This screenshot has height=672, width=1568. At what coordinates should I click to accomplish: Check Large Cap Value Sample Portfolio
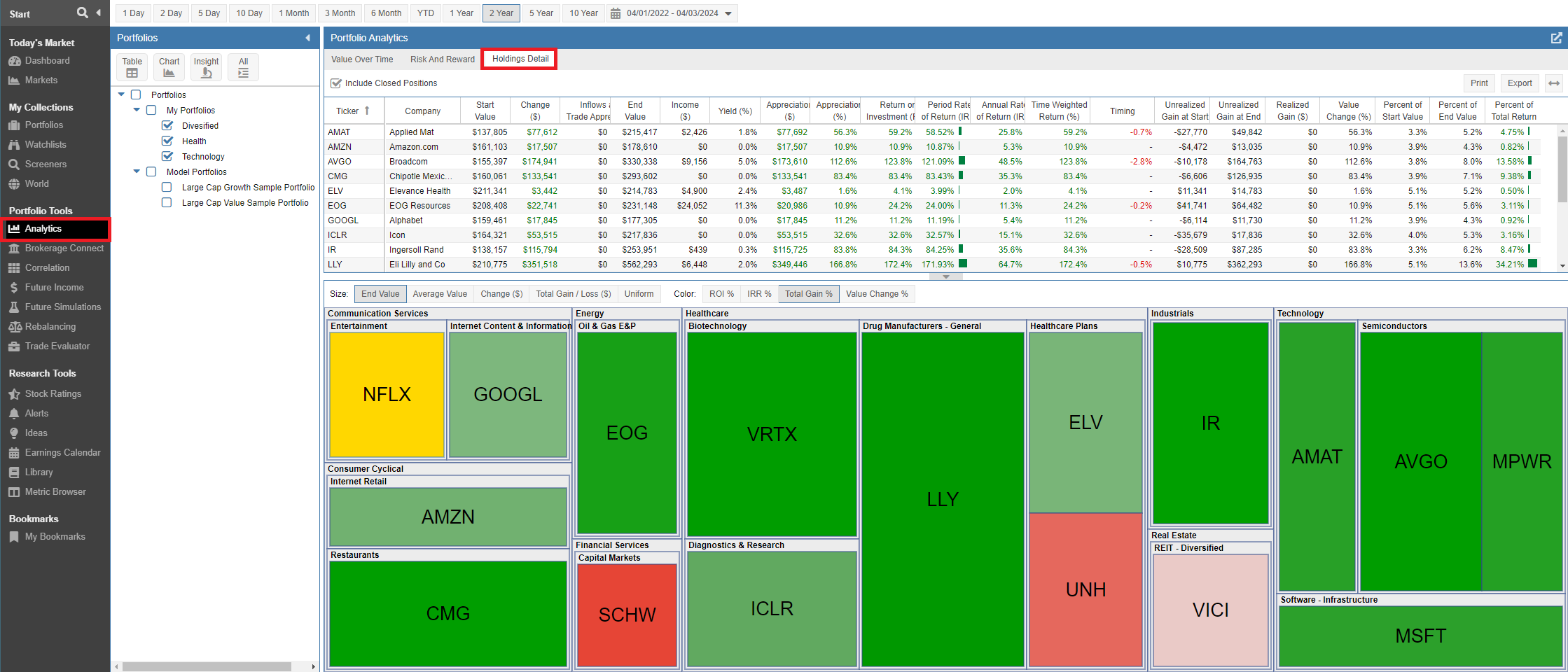coord(167,202)
